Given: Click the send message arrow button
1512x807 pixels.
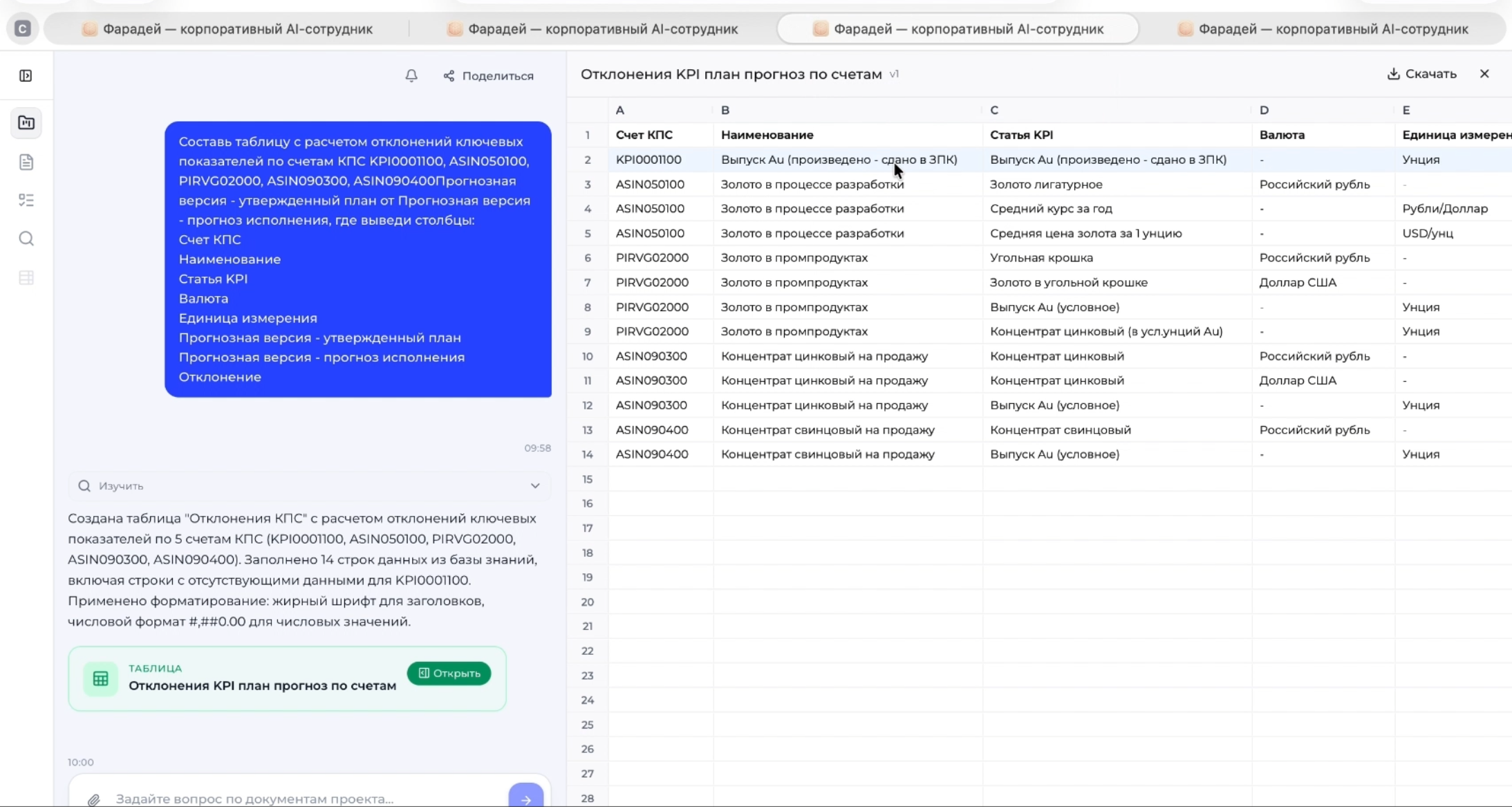Looking at the screenshot, I should 525,797.
